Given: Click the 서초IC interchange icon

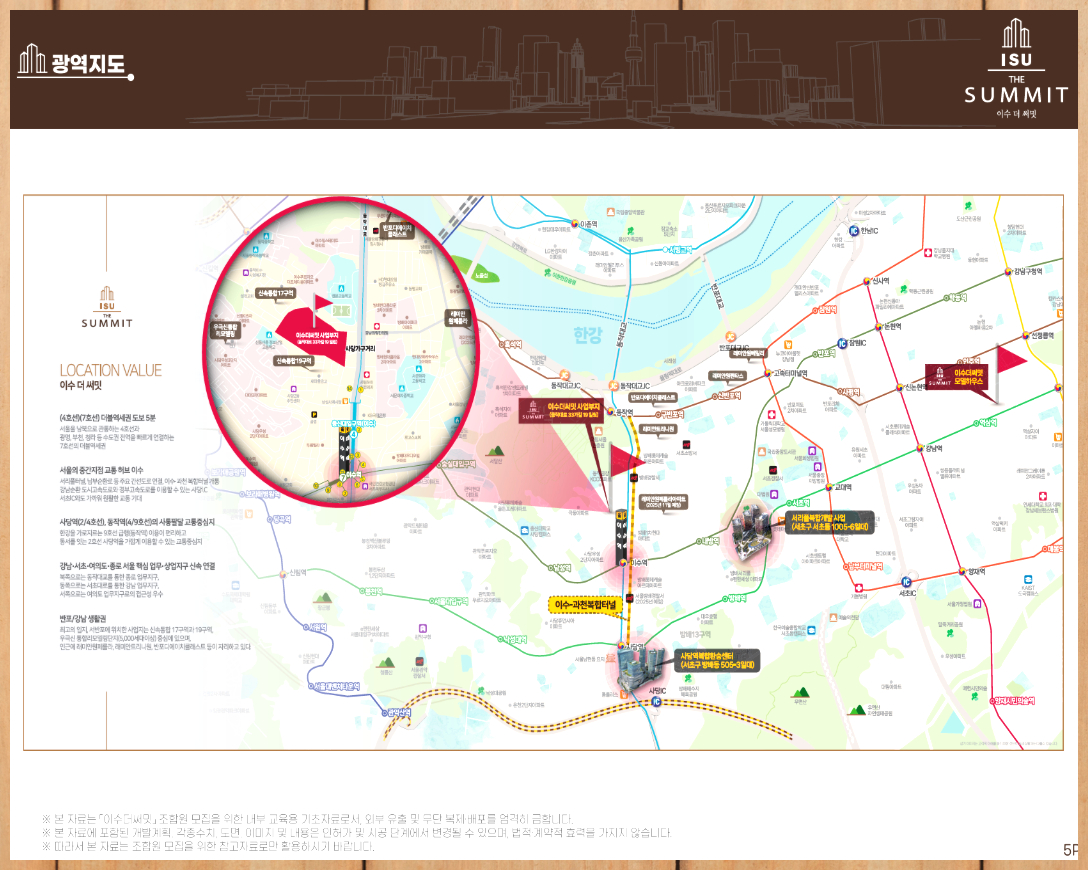Looking at the screenshot, I should tap(906, 582).
